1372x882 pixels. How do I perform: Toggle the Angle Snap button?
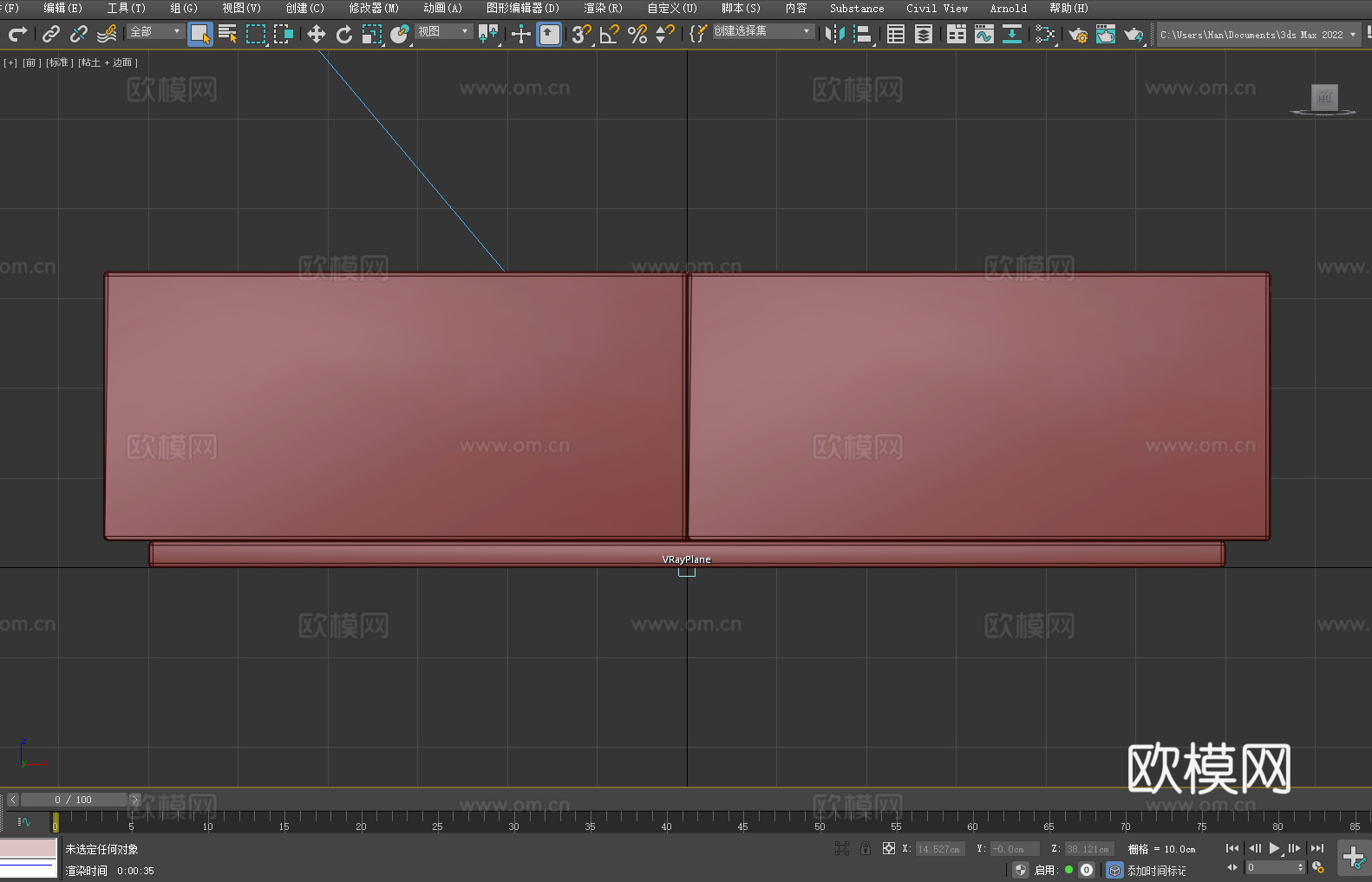(609, 34)
